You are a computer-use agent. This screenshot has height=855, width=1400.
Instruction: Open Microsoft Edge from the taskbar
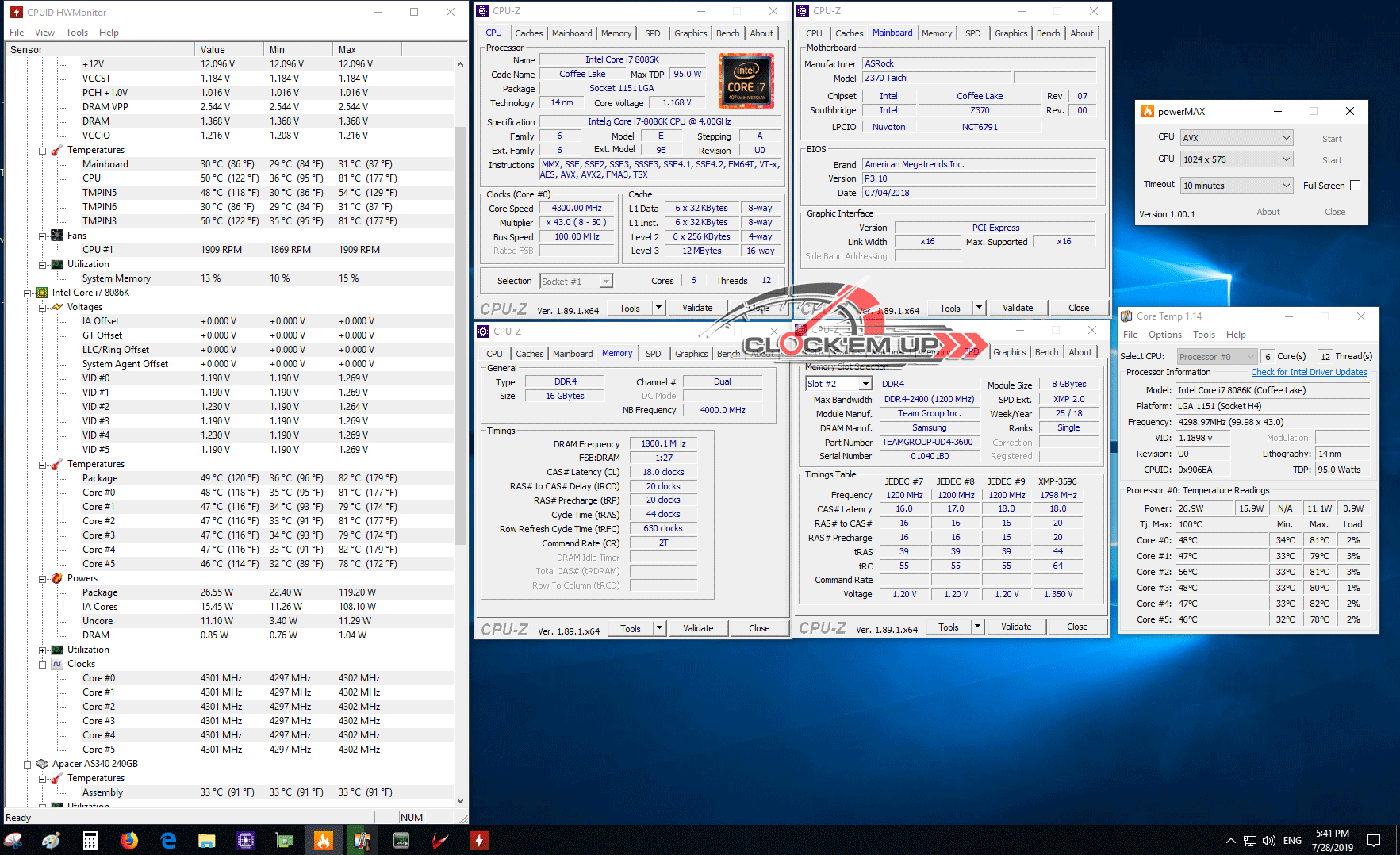tap(168, 841)
